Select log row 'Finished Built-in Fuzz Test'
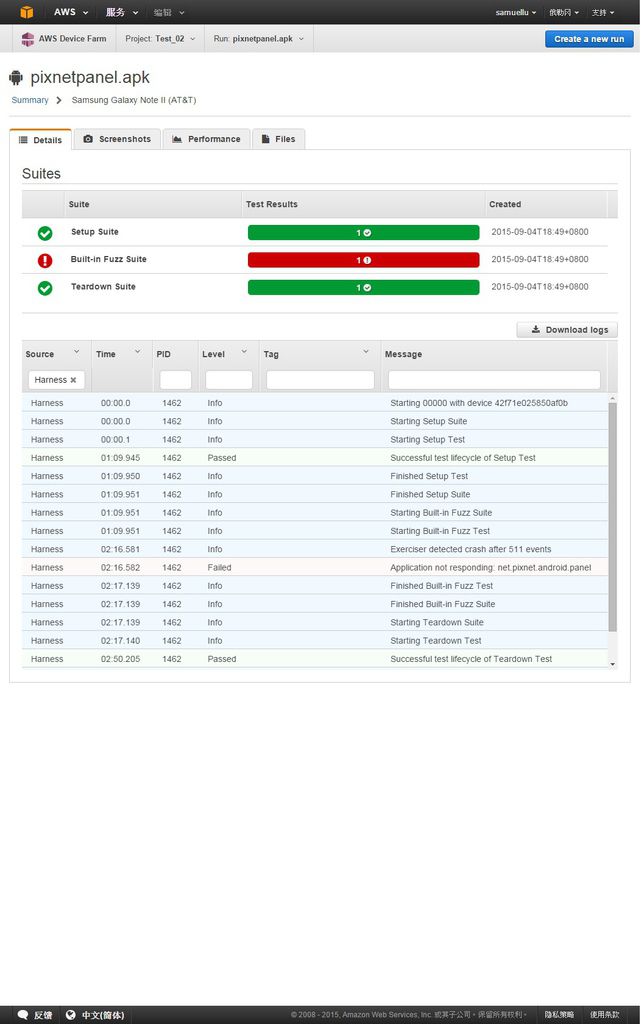 315,586
